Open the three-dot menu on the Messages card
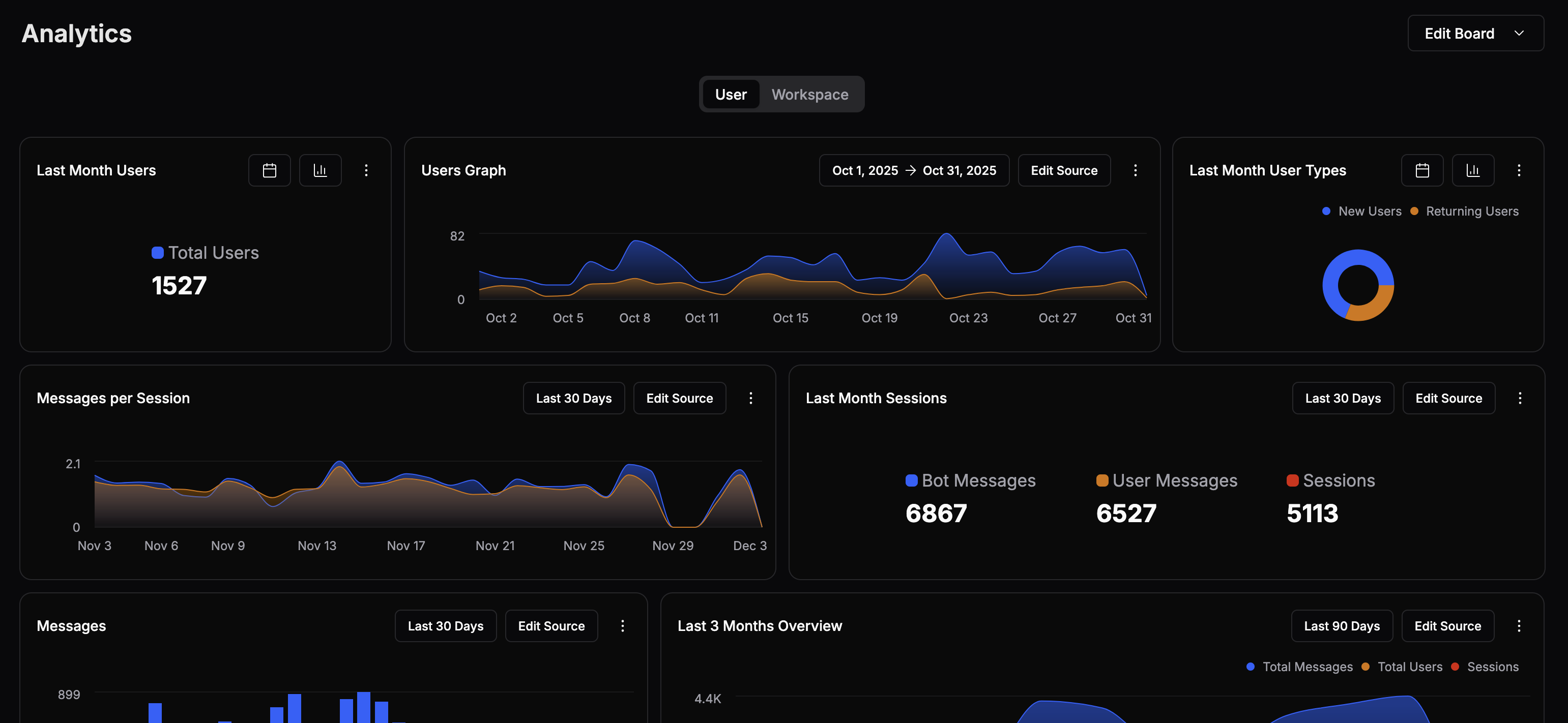 coord(622,625)
